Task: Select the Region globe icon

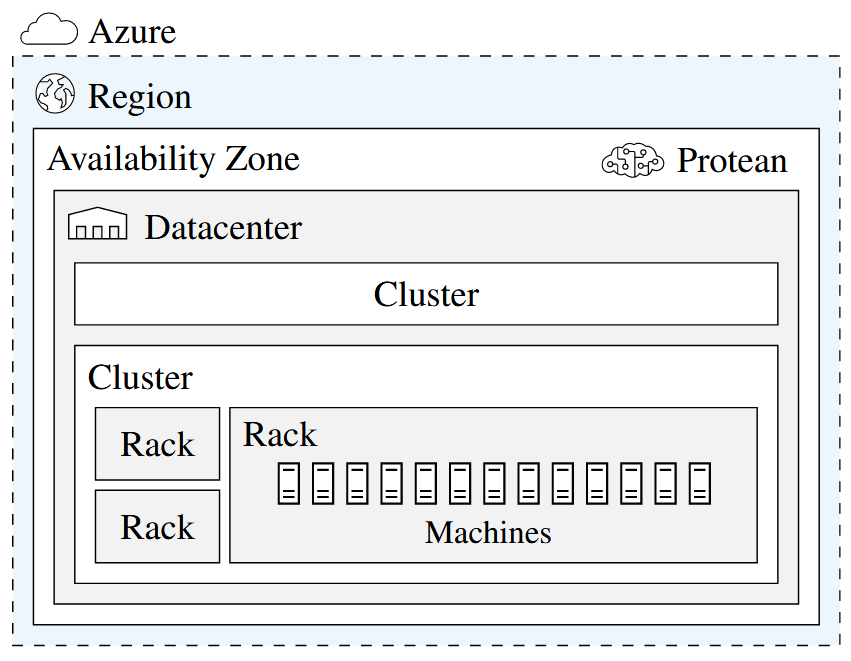Action: (55, 95)
